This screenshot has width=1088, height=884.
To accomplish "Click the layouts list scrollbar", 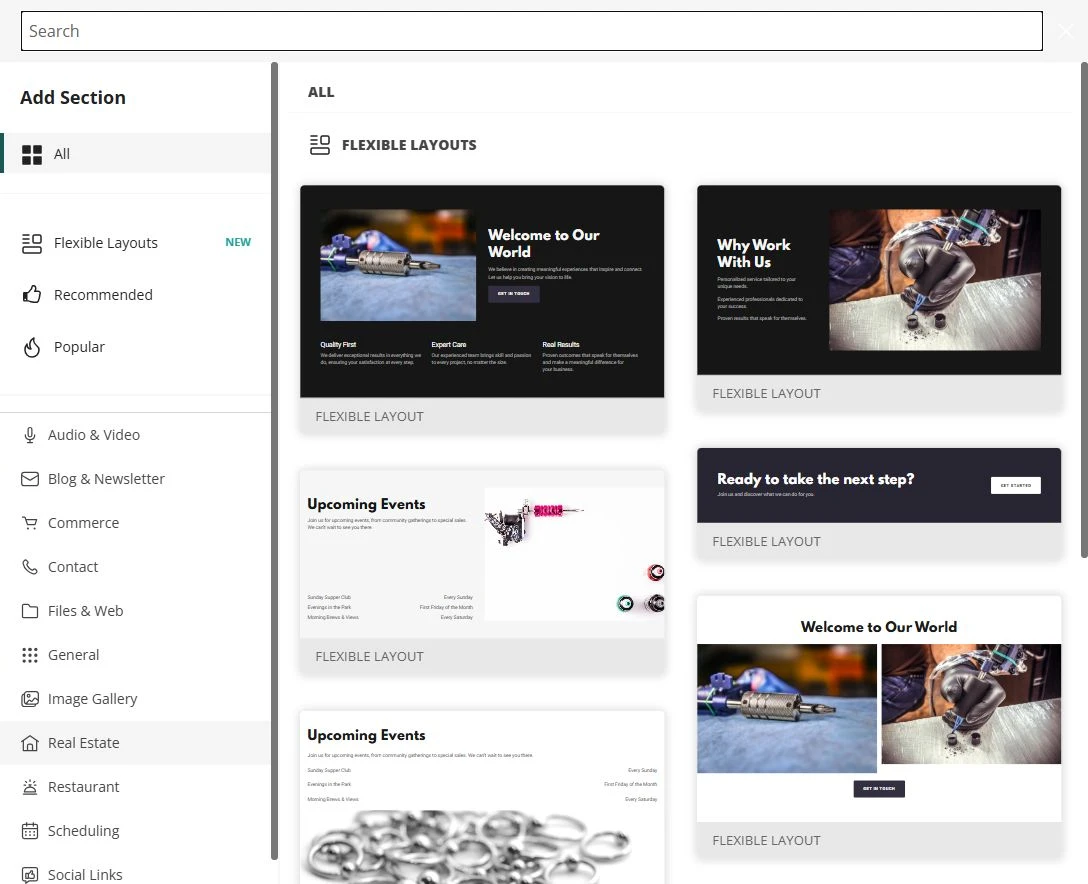I will tap(1084, 310).
